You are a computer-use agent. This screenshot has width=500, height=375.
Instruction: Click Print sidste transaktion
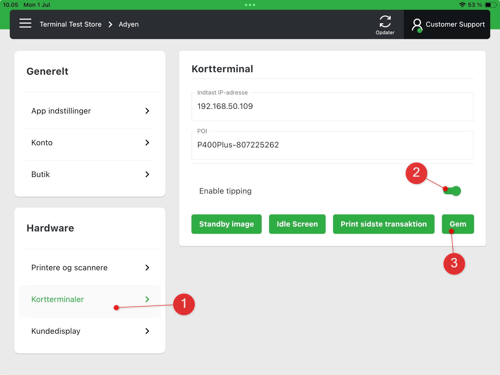[383, 224]
